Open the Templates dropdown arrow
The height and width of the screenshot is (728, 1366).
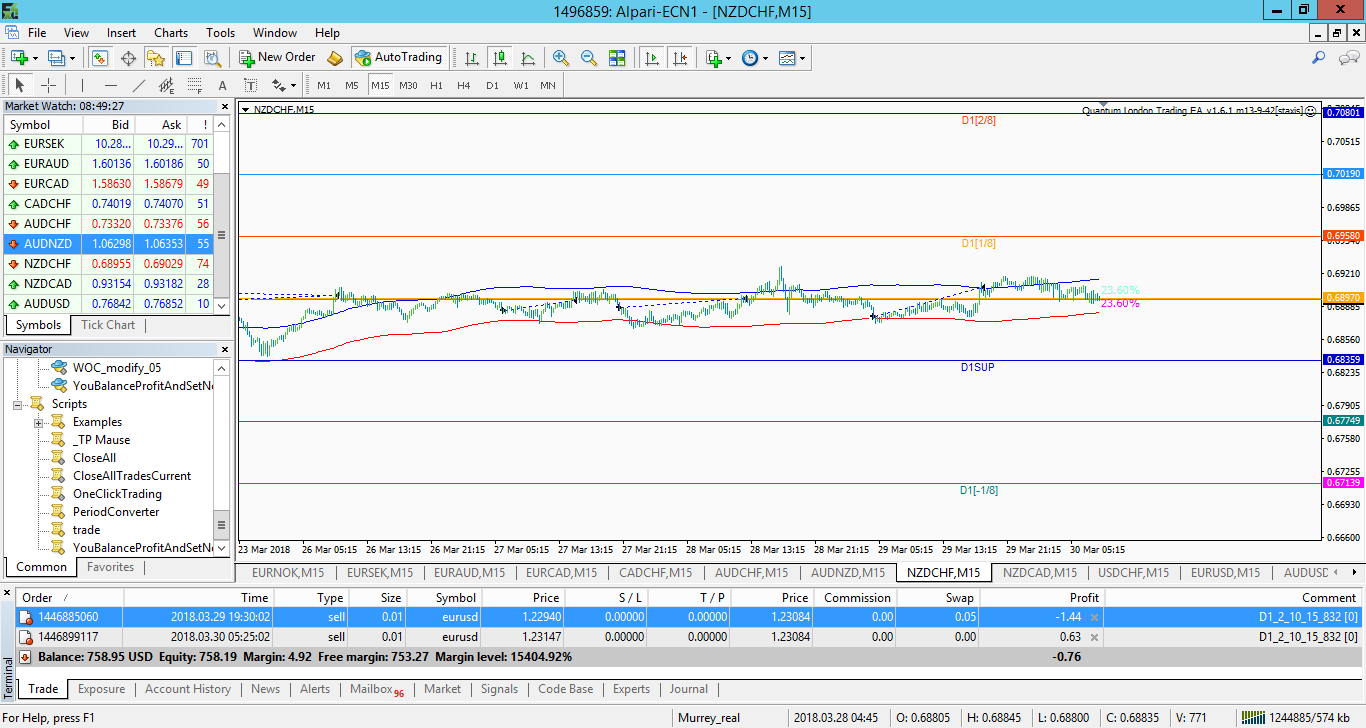[802, 58]
